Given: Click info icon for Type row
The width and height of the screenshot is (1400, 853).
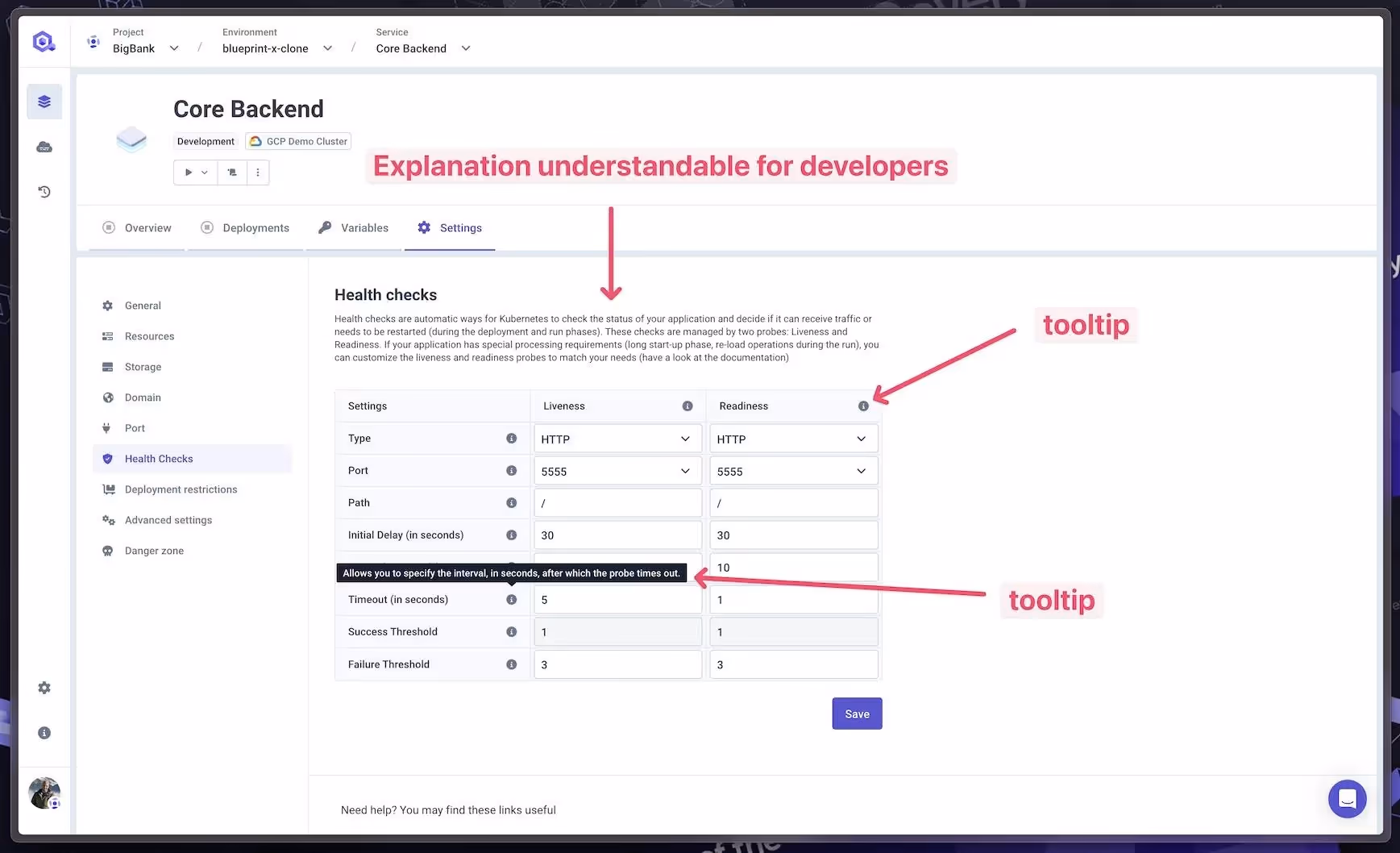Looking at the screenshot, I should click(511, 439).
